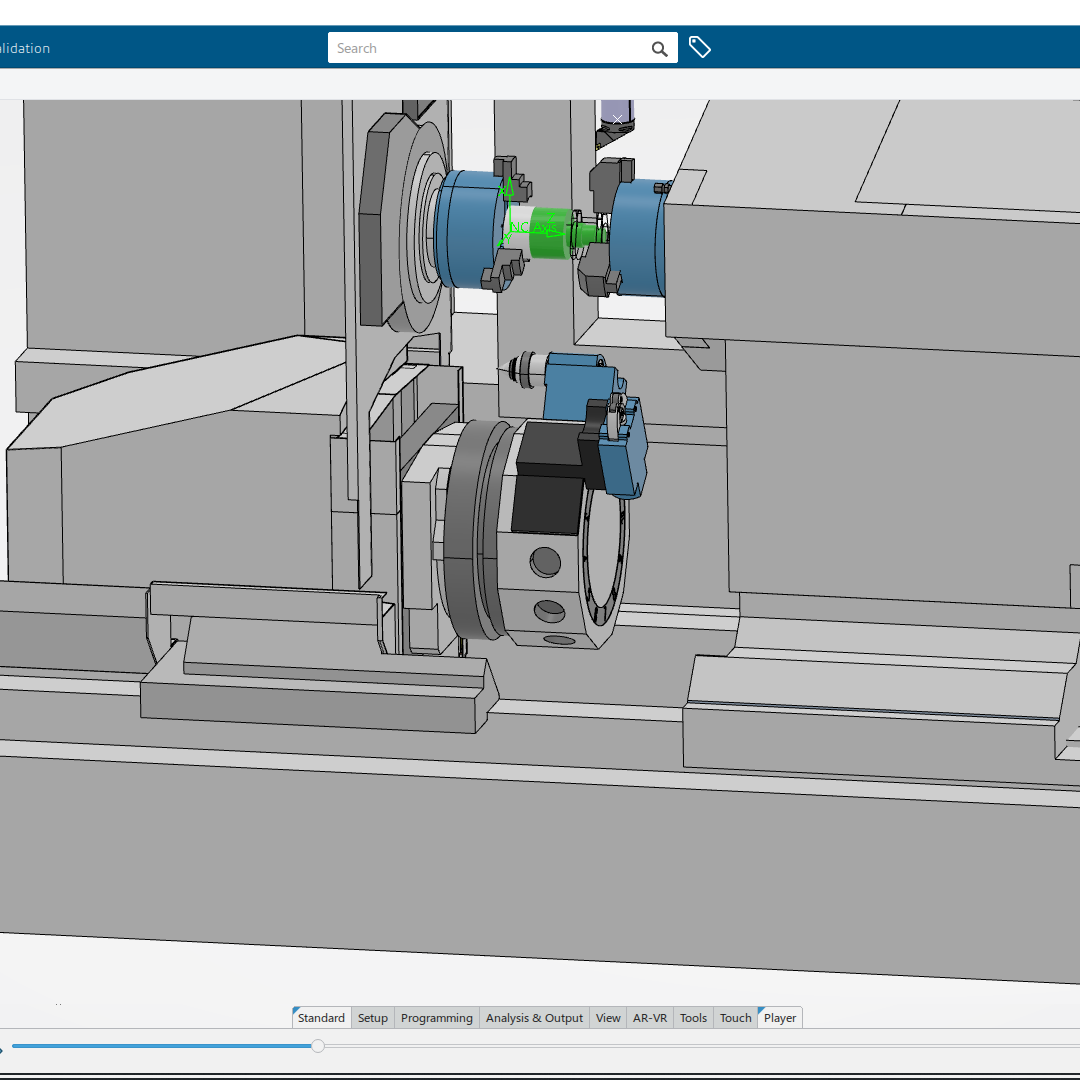Click the tag icon beside search

coord(700,47)
